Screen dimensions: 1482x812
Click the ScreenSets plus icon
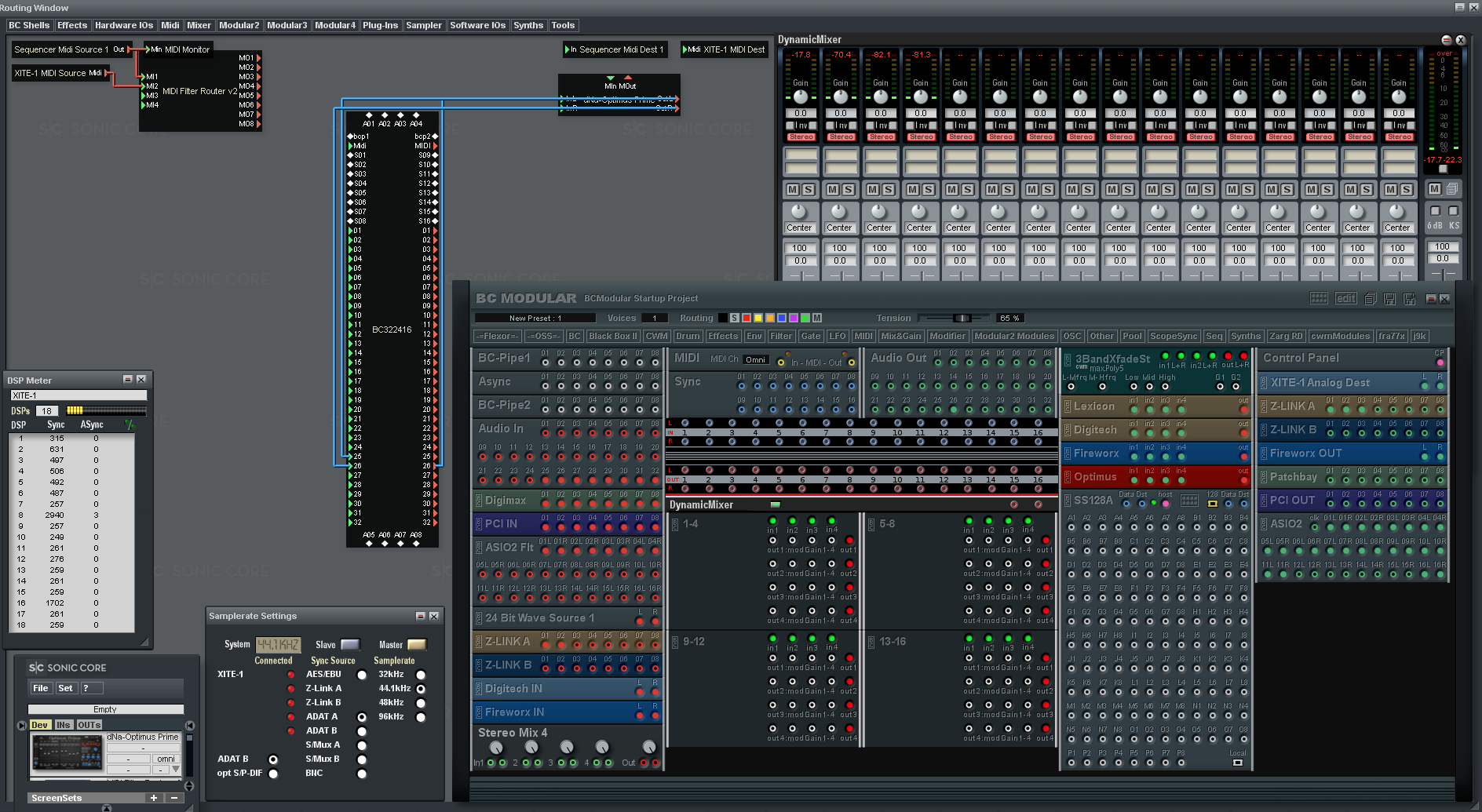tap(154, 798)
